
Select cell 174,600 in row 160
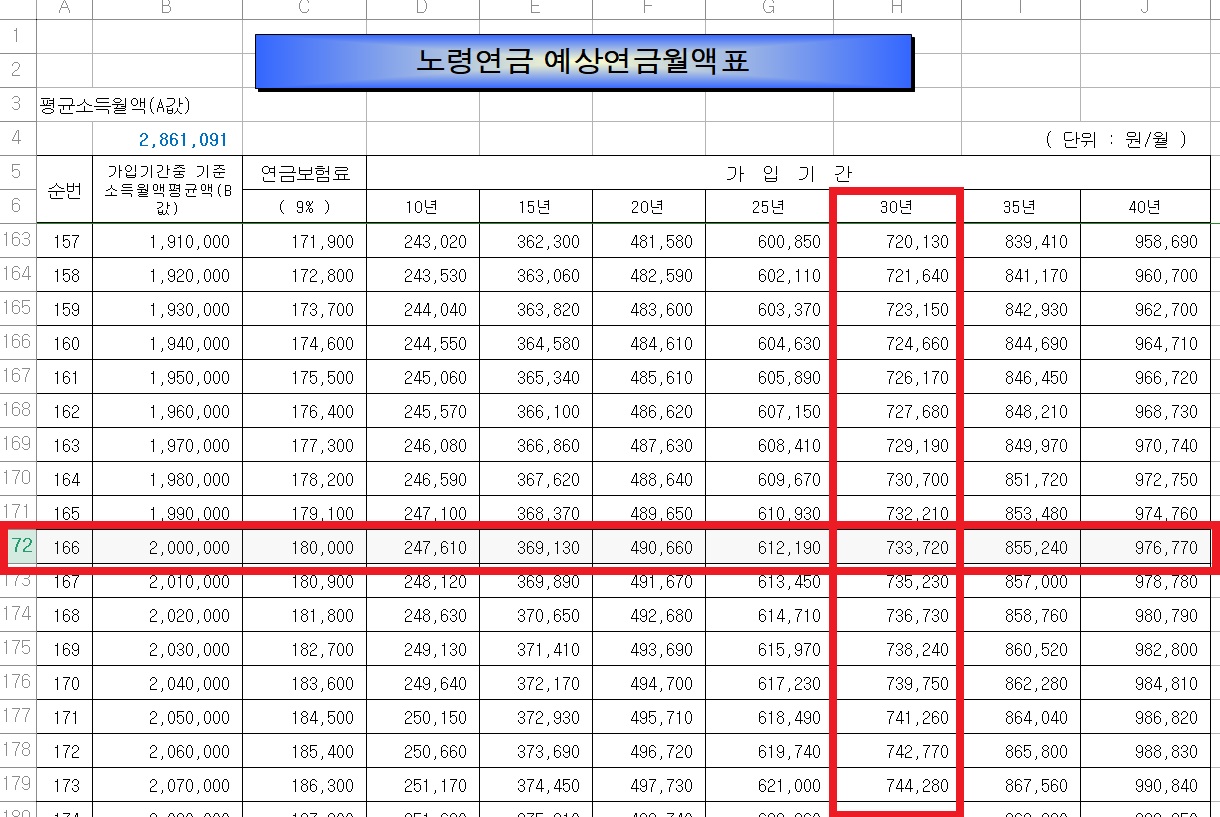tap(304, 343)
